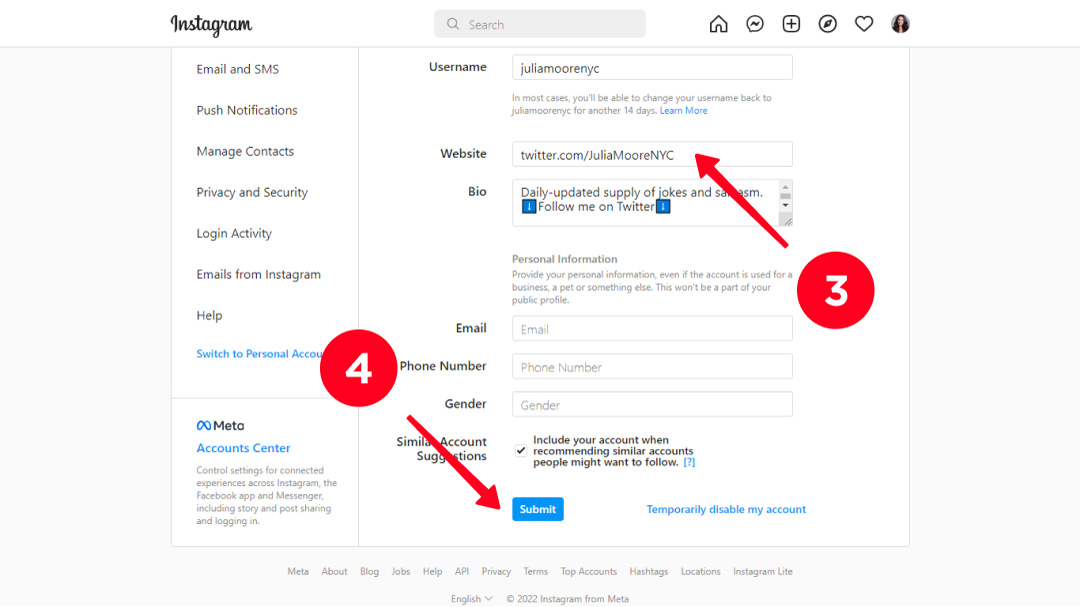Click the search magnifier icon
The image size is (1080, 607).
(453, 24)
